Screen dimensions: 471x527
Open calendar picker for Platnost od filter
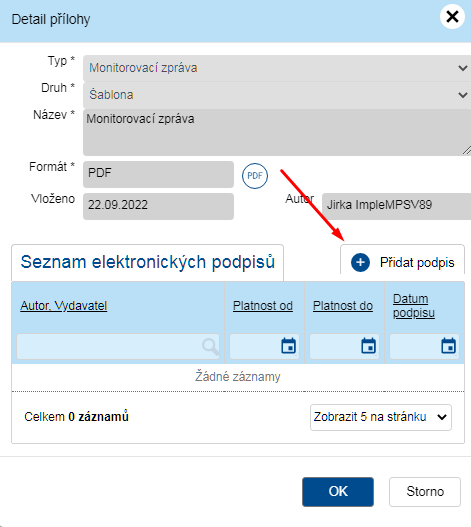288,346
